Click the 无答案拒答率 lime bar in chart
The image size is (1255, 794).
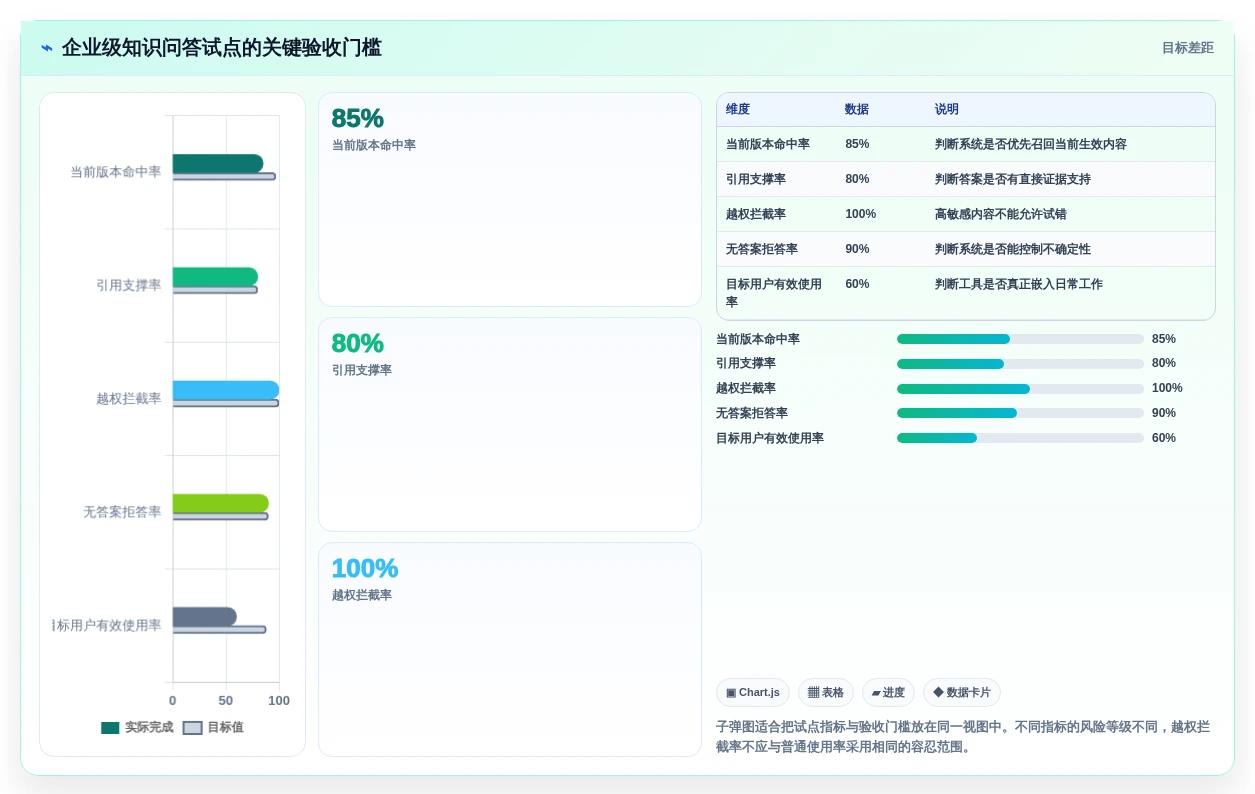pos(221,503)
